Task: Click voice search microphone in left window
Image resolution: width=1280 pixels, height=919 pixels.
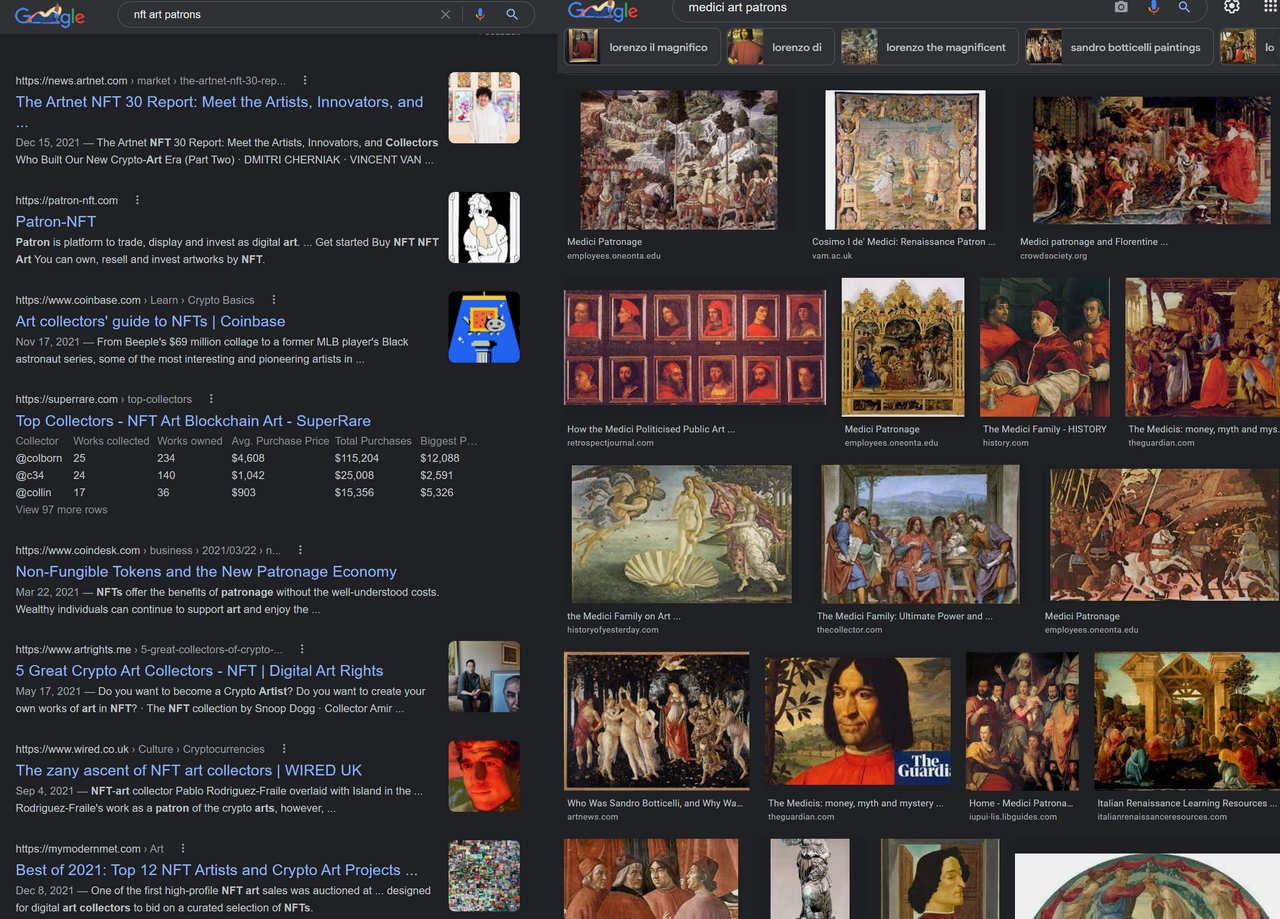Action: click(480, 15)
